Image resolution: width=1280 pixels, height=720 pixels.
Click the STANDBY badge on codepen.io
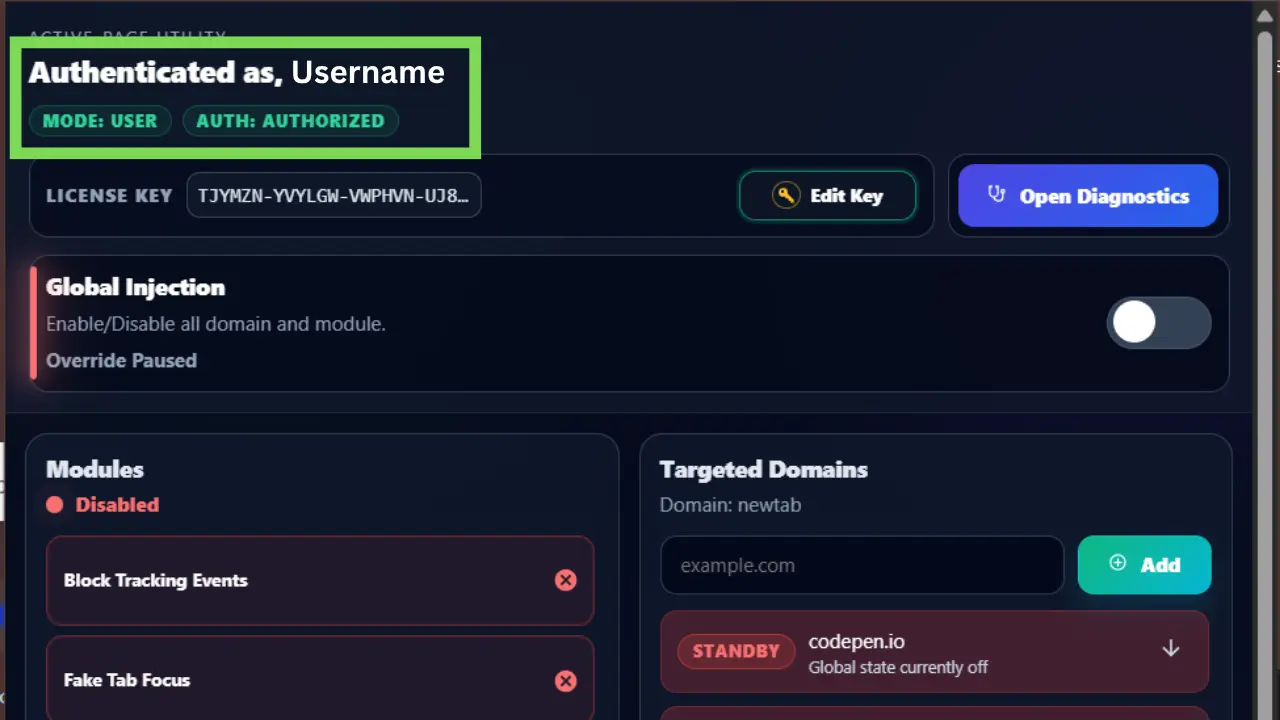736,651
